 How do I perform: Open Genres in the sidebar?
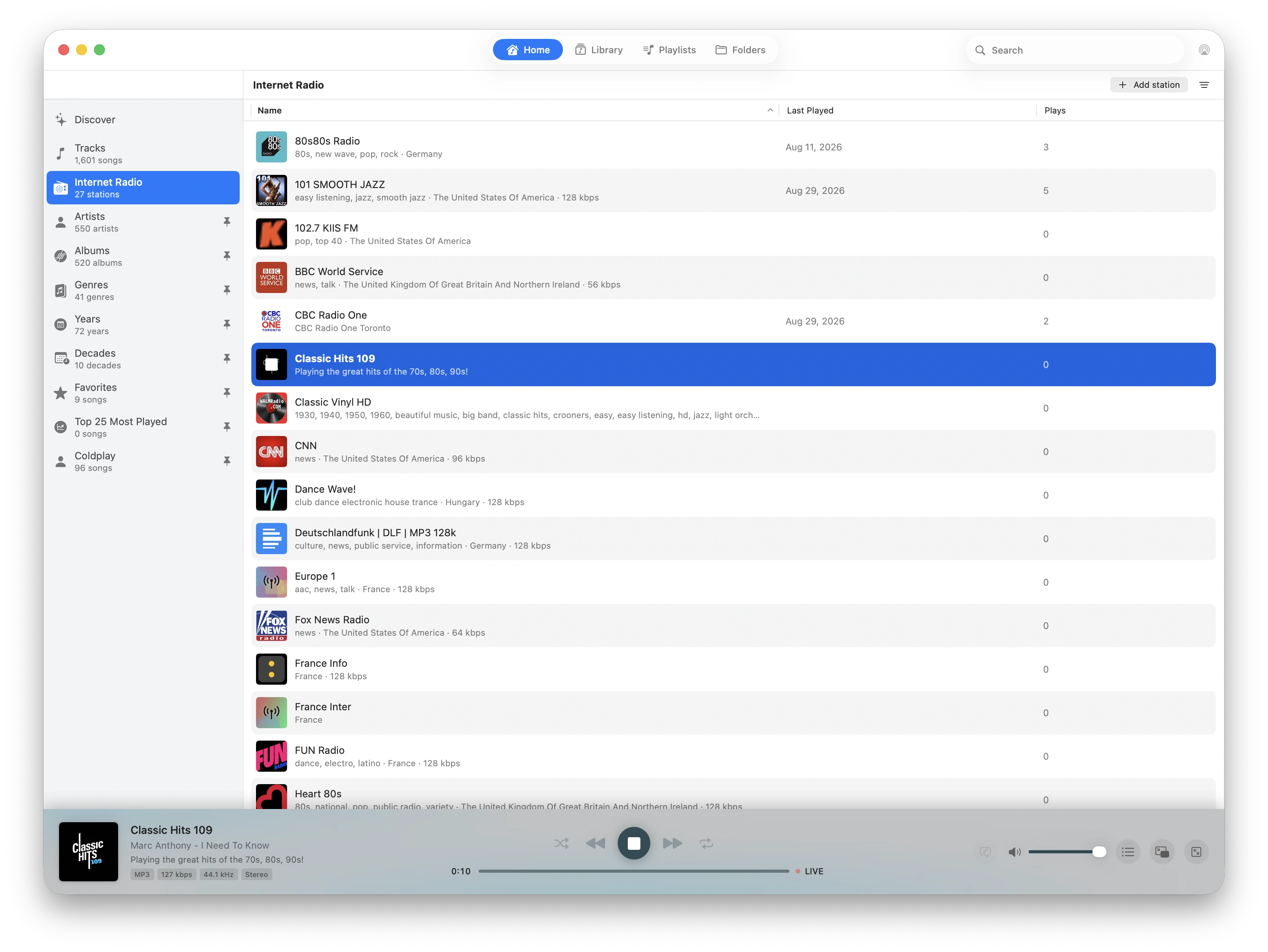coord(143,290)
